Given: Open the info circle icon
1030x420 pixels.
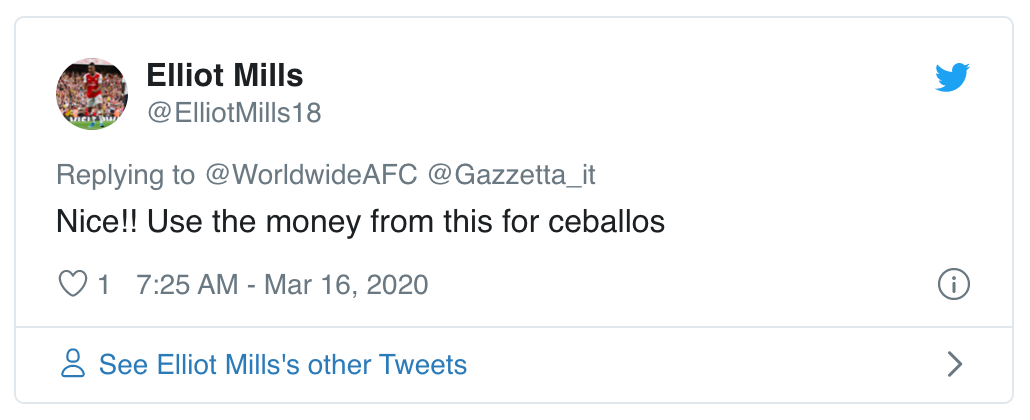Looking at the screenshot, I should pos(954,285).
